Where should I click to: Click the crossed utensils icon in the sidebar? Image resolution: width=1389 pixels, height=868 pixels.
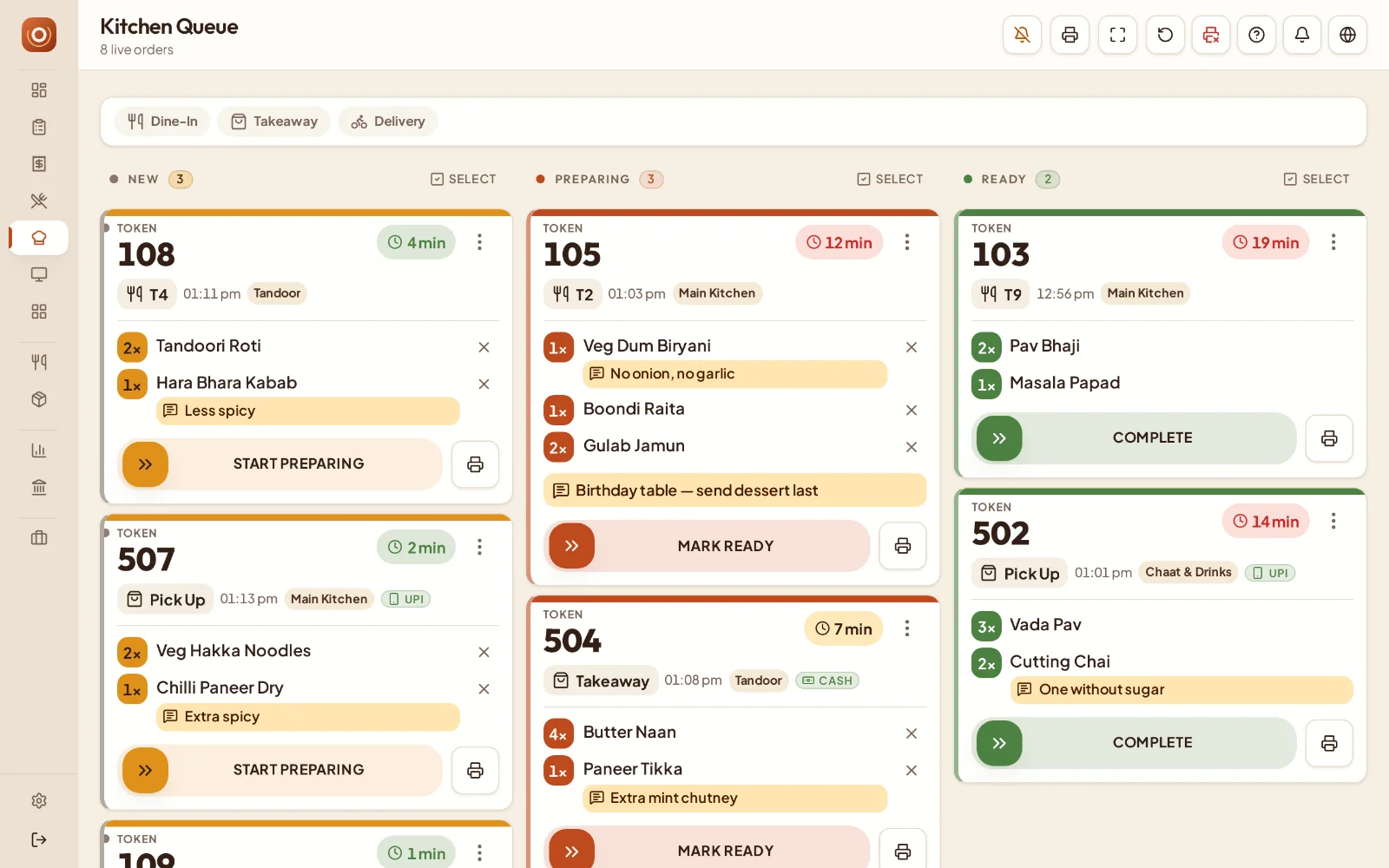tap(39, 201)
